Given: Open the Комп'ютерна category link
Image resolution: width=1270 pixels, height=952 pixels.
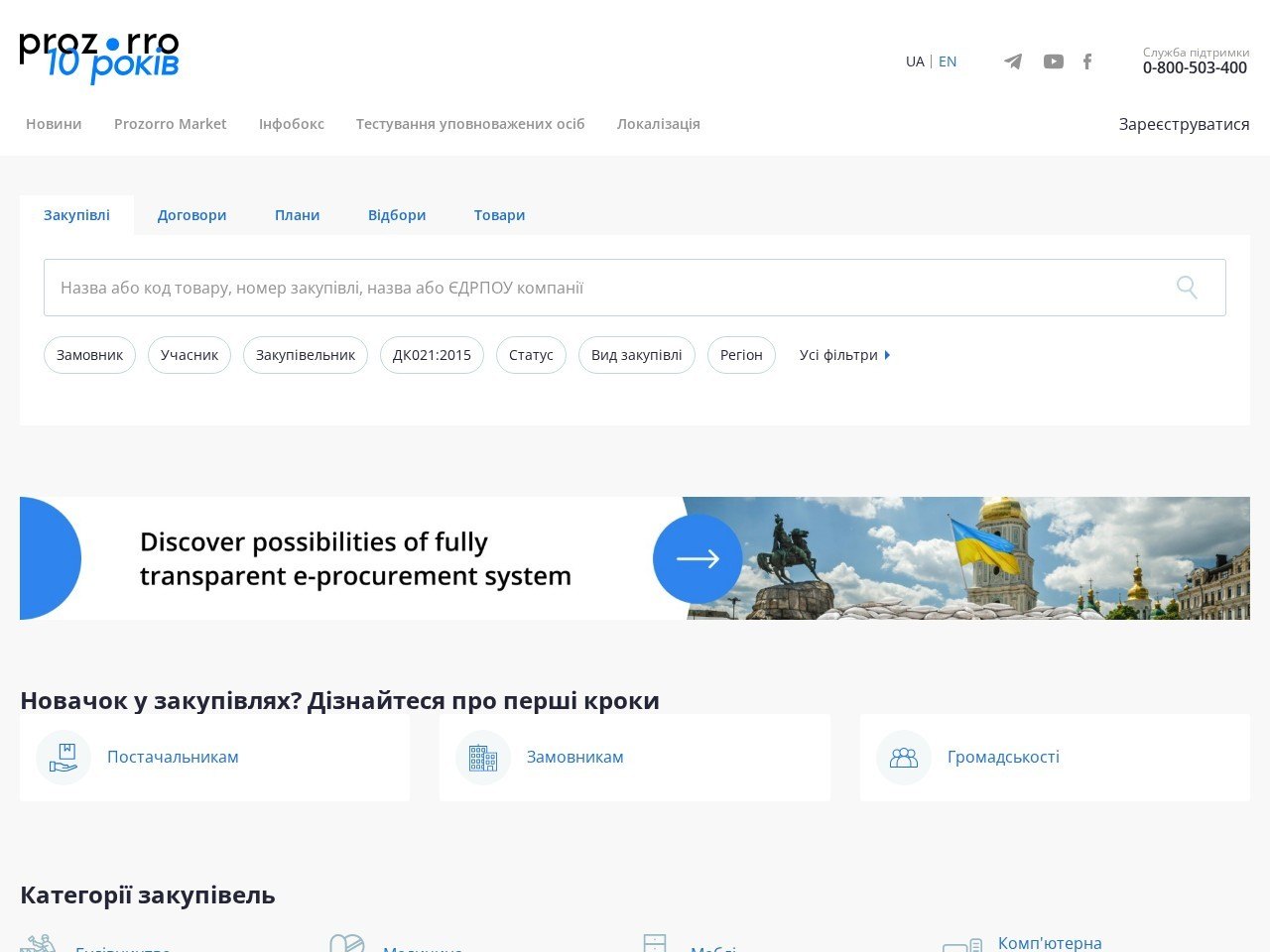Looking at the screenshot, I should (1050, 943).
